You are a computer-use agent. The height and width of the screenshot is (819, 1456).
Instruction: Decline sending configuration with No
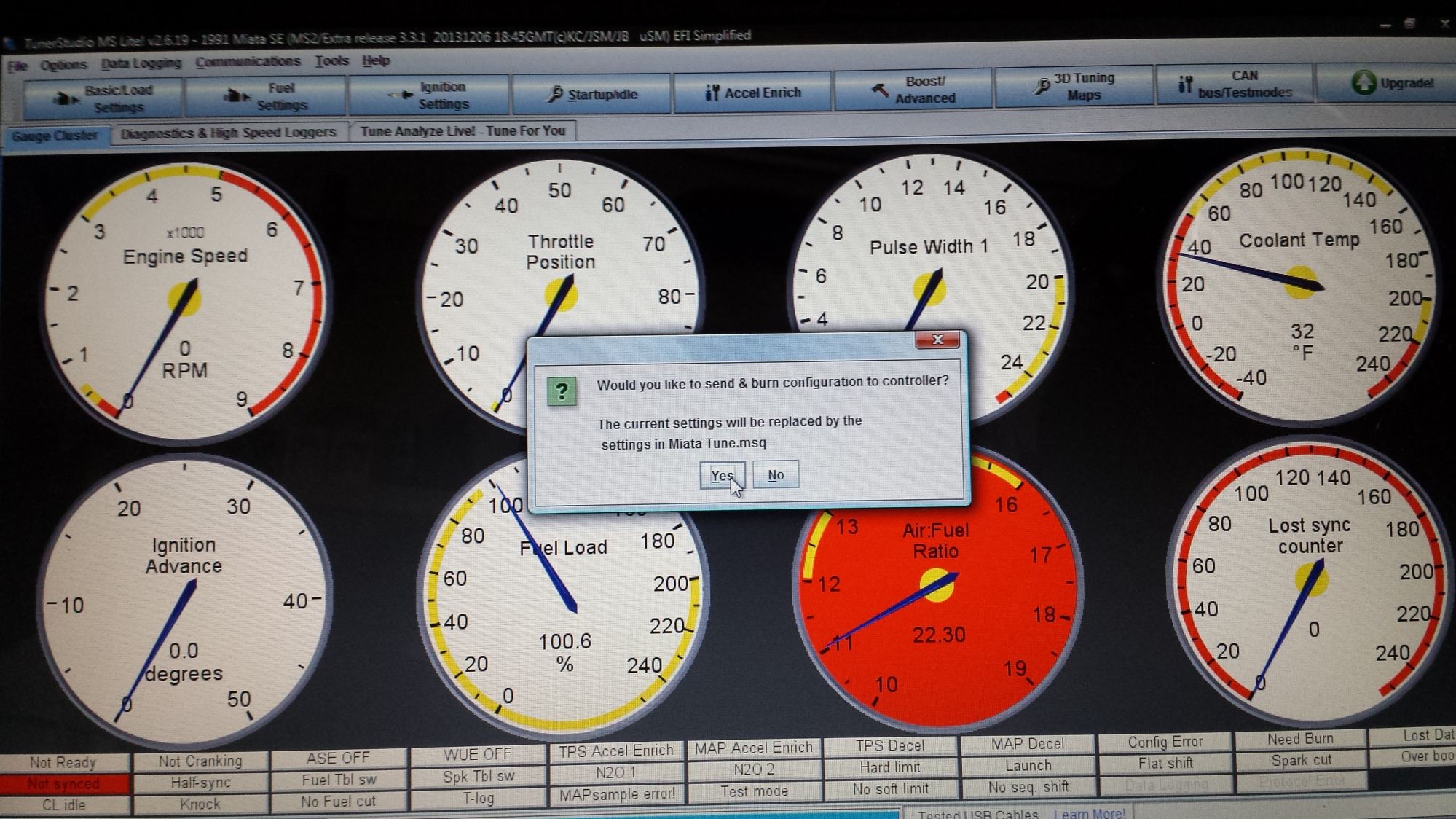click(x=775, y=475)
